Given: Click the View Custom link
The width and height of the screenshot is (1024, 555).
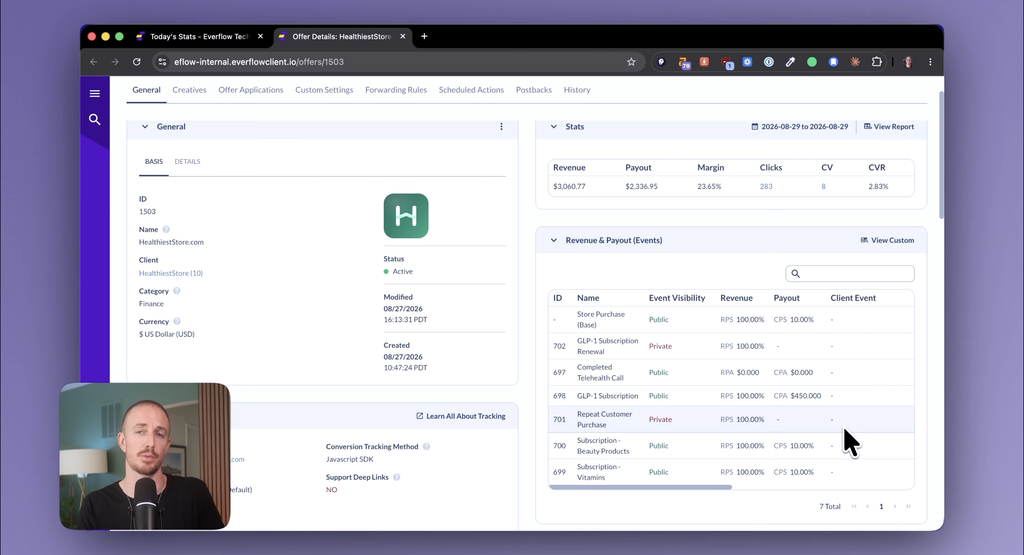Looking at the screenshot, I should [x=887, y=240].
